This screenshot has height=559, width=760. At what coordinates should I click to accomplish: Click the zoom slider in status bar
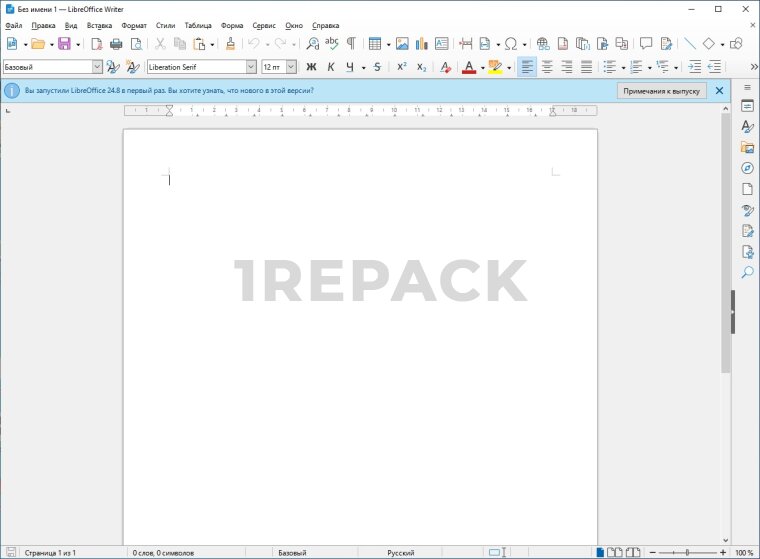tap(686, 552)
